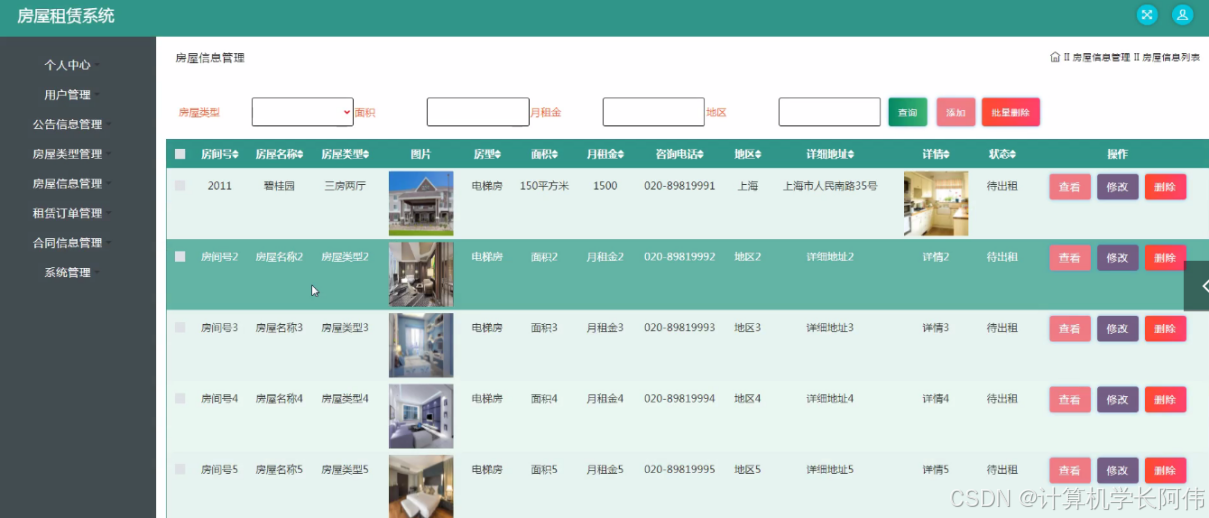Click 修改 button for room 2011

[1118, 187]
